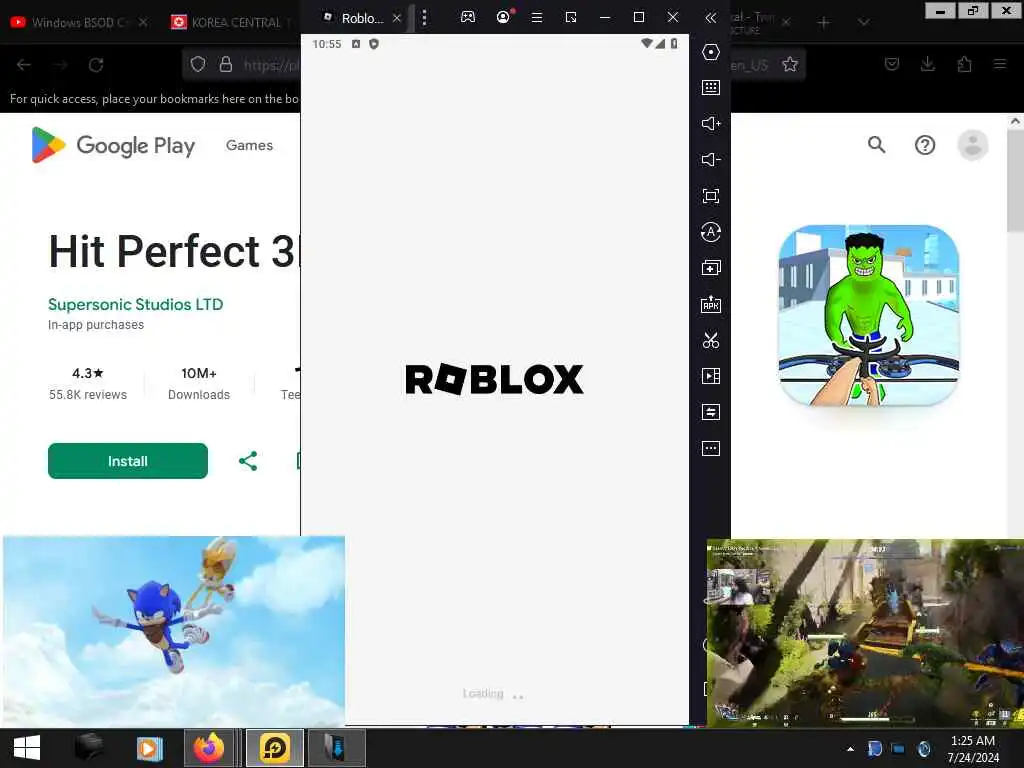Open the browser application menu
This screenshot has width=1024, height=768.
[x=1000, y=64]
